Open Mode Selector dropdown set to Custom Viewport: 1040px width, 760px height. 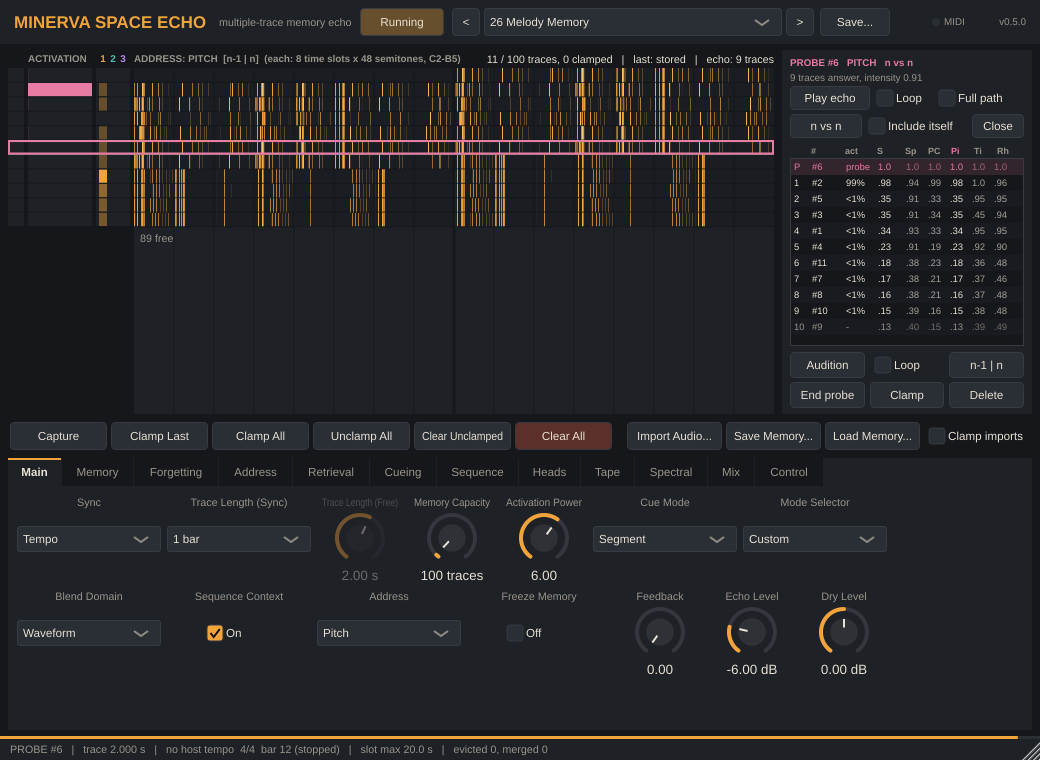pos(814,539)
